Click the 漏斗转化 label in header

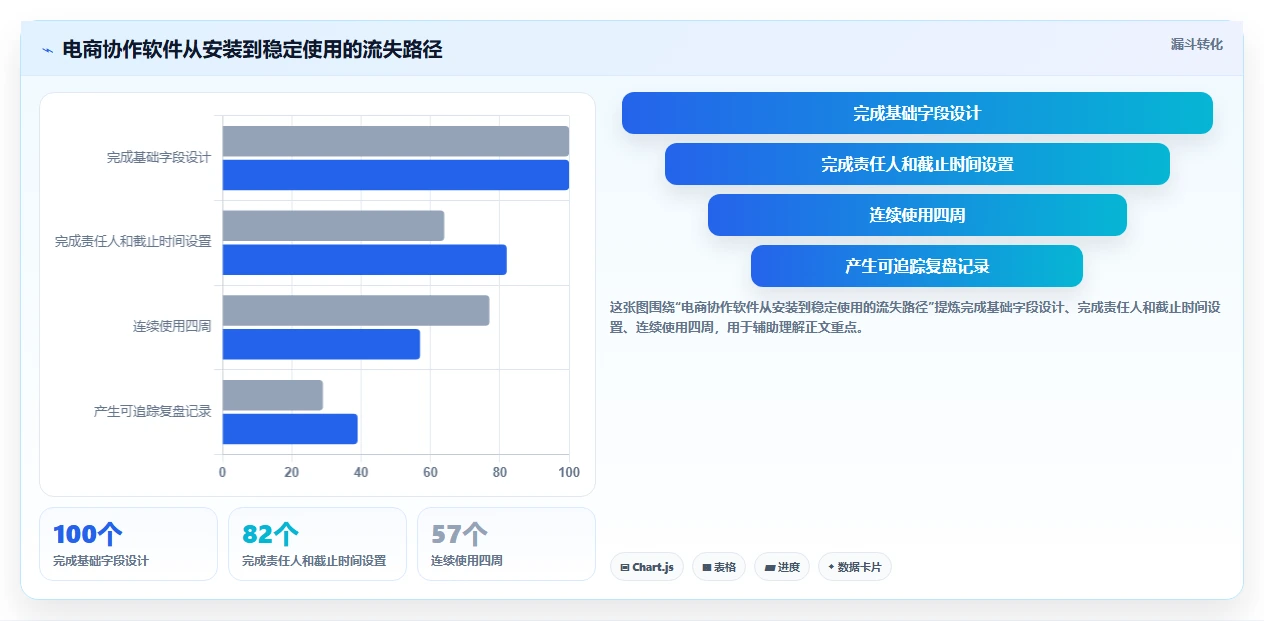click(x=1197, y=44)
